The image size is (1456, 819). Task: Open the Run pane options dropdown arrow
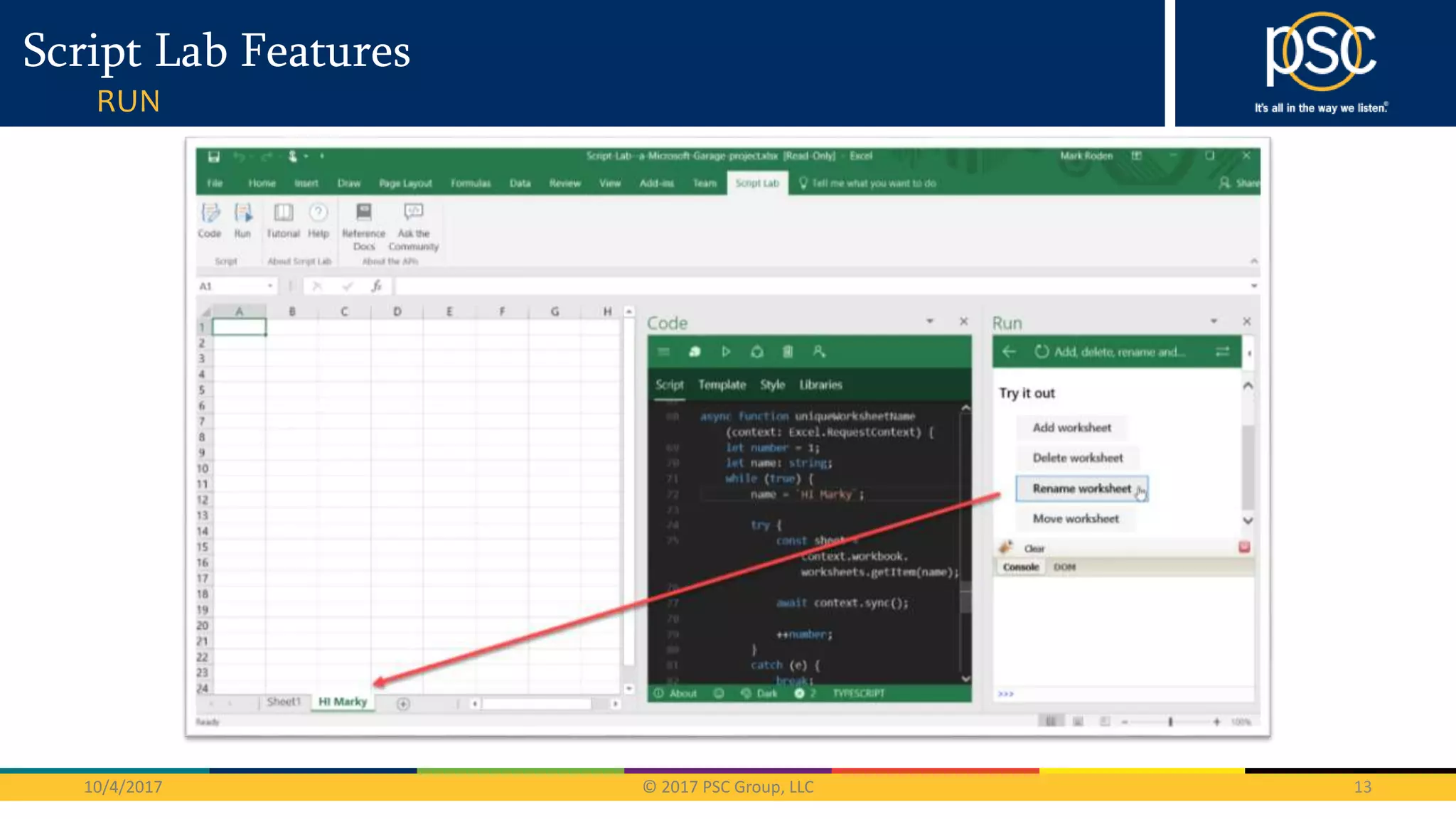pyautogui.click(x=1214, y=321)
